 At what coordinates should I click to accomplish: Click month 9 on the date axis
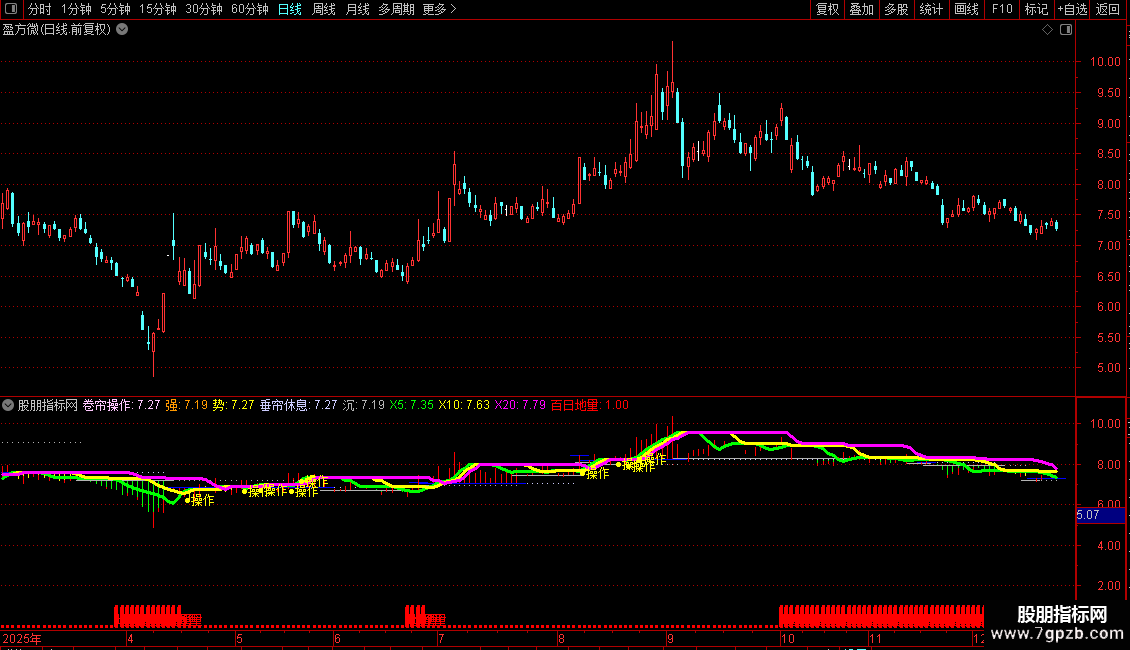click(x=670, y=639)
